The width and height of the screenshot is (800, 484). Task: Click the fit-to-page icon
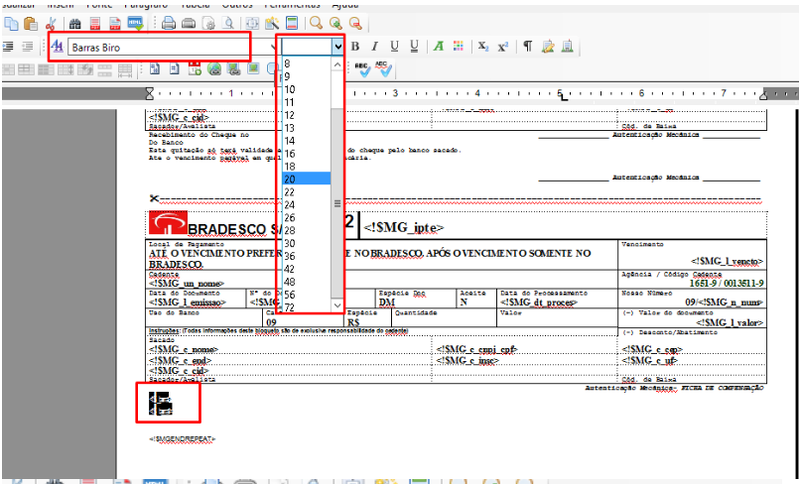253,23
